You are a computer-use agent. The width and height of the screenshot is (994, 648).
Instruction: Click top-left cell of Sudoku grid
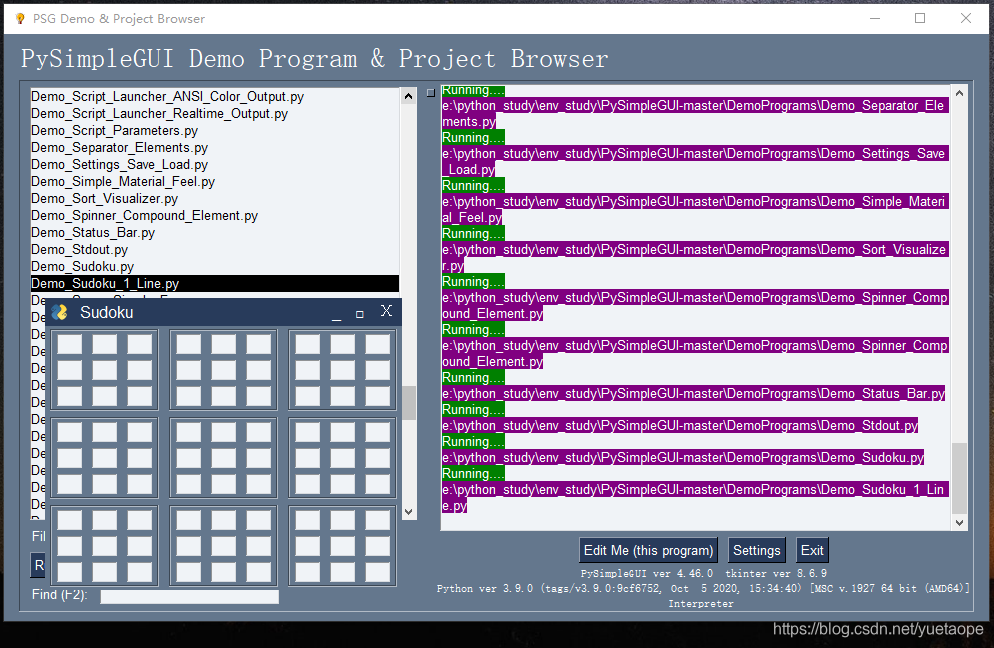[70, 344]
